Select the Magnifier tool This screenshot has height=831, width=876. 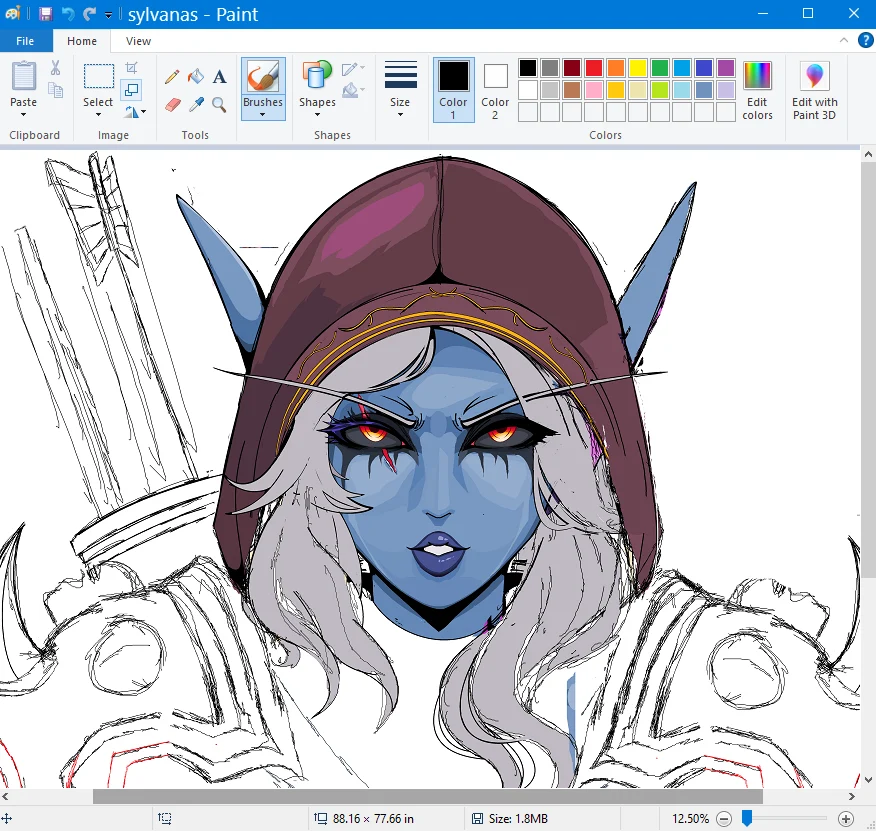[x=219, y=105]
